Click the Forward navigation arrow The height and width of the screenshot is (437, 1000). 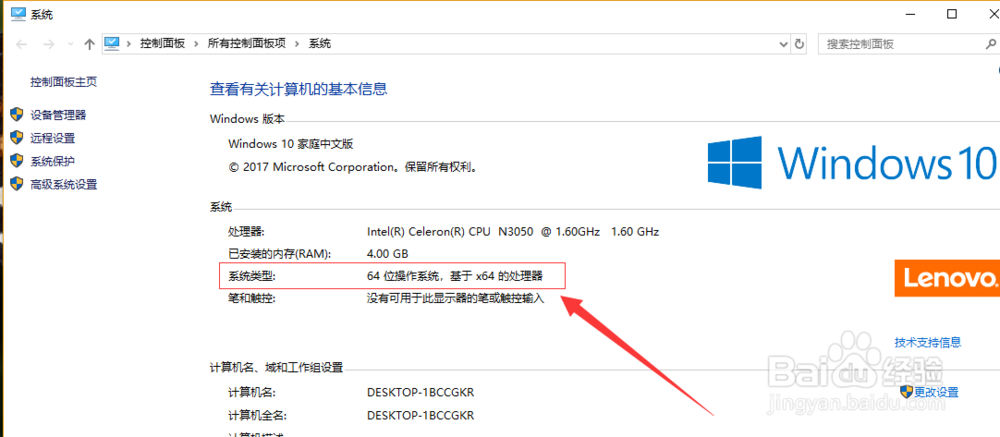click(48, 44)
